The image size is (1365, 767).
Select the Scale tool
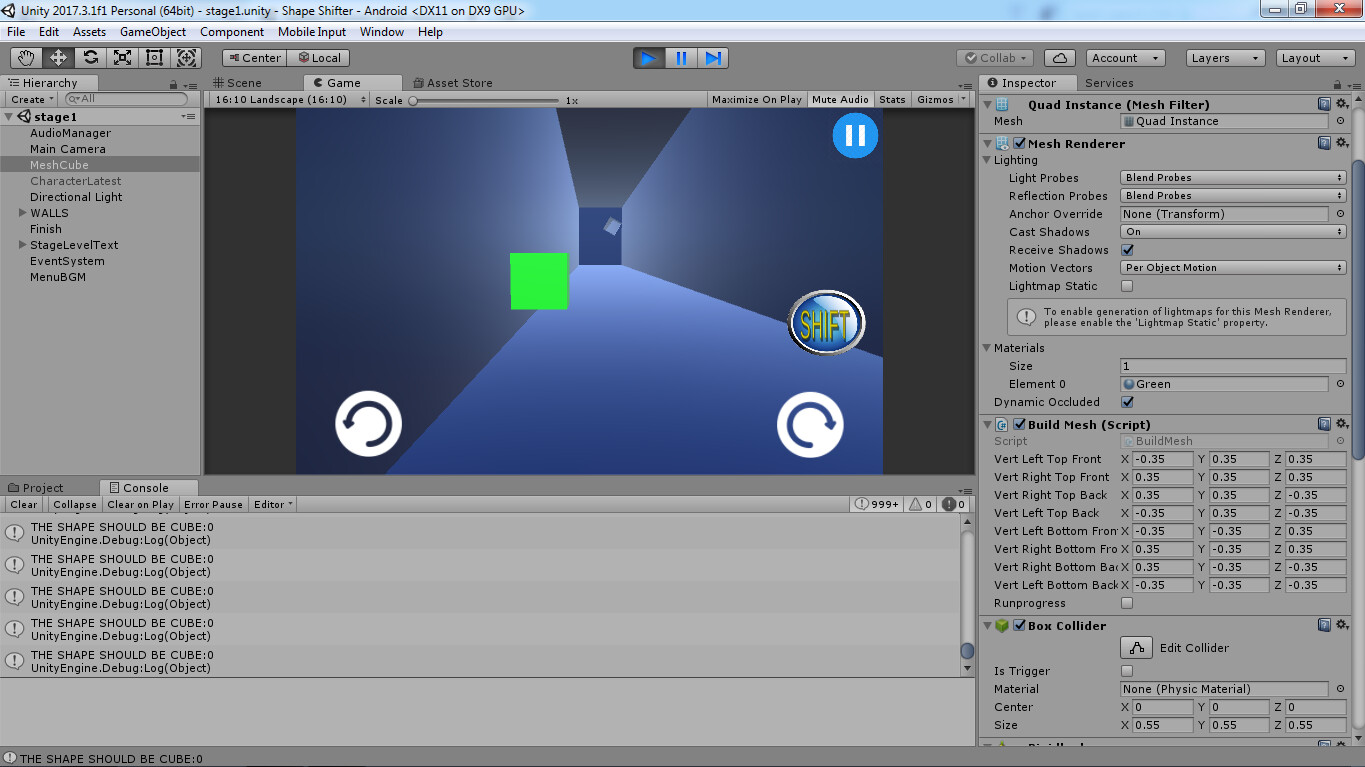point(122,58)
